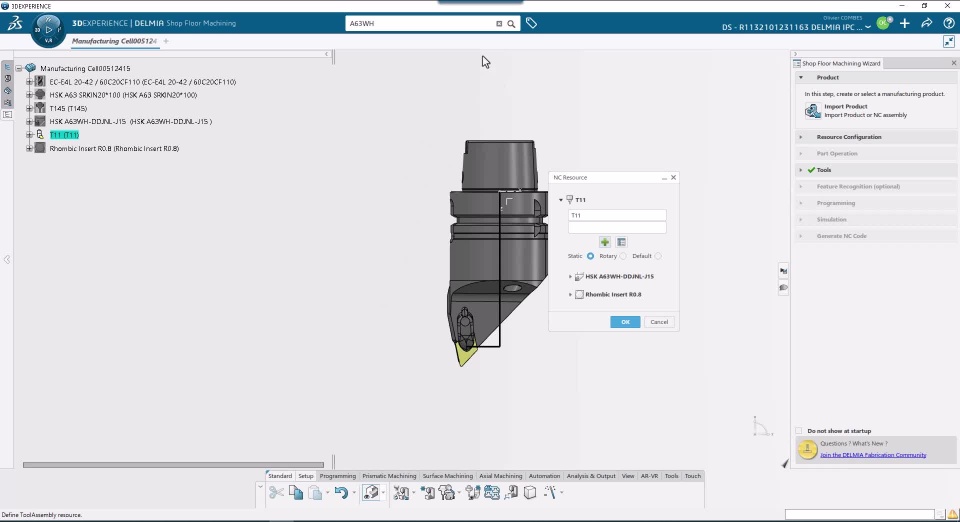
Task: Expand HSK A63WH-DDJNL-J15 in NC Resource dialog
Action: coord(570,277)
